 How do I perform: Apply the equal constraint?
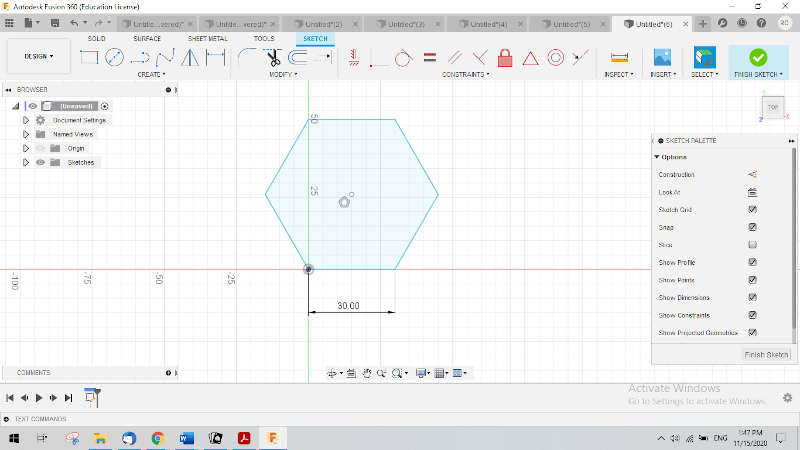430,57
